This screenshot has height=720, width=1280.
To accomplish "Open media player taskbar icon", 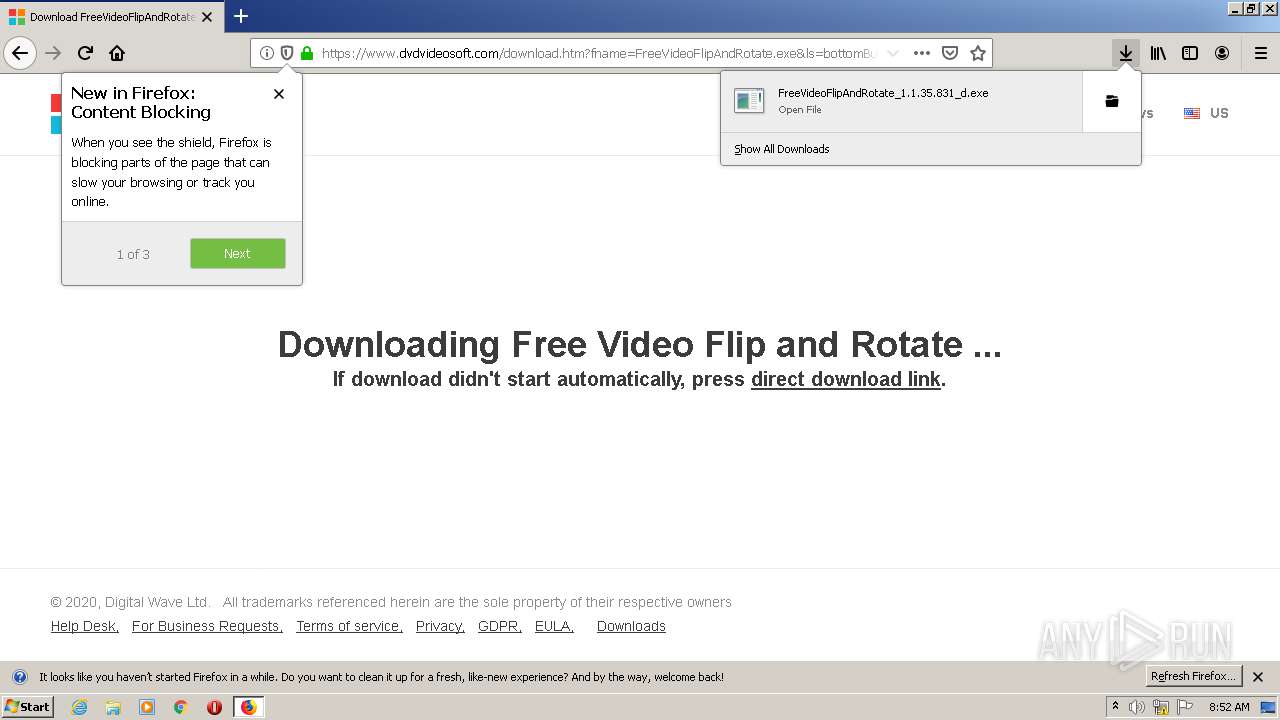I will tap(147, 707).
